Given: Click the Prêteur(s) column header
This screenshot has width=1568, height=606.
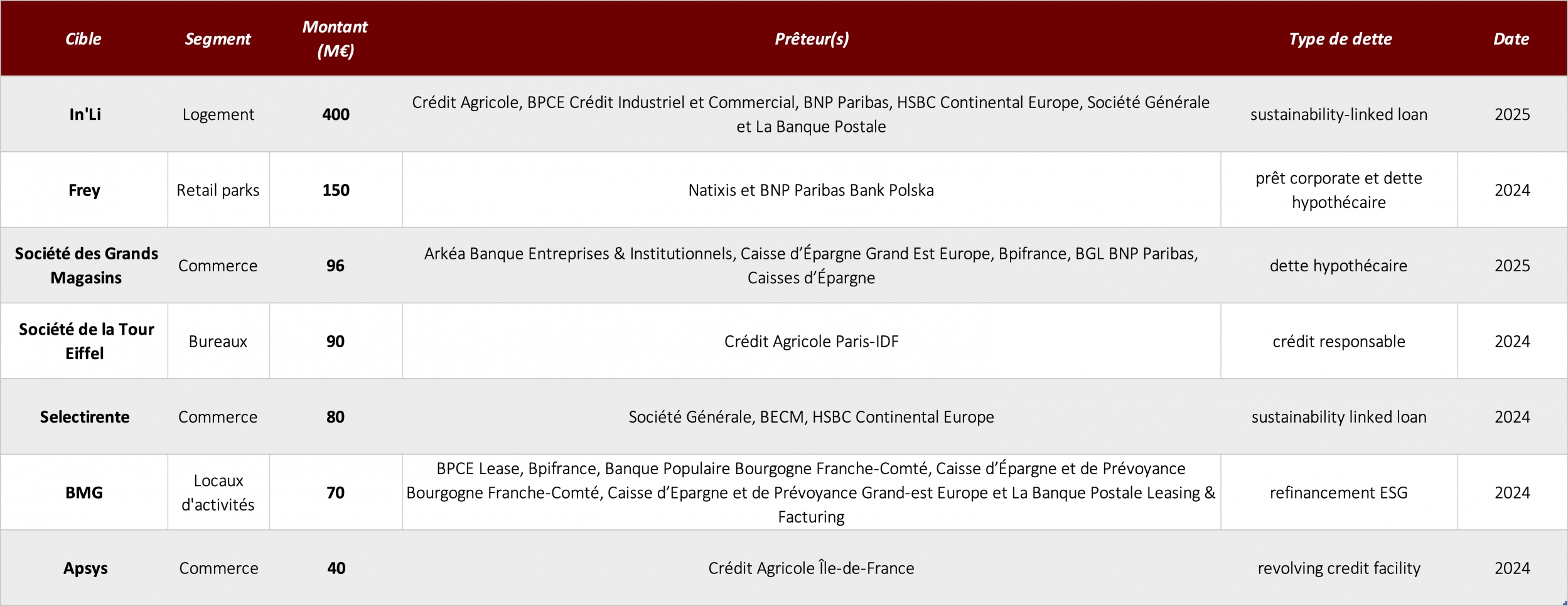Looking at the screenshot, I should pyautogui.click(x=811, y=39).
